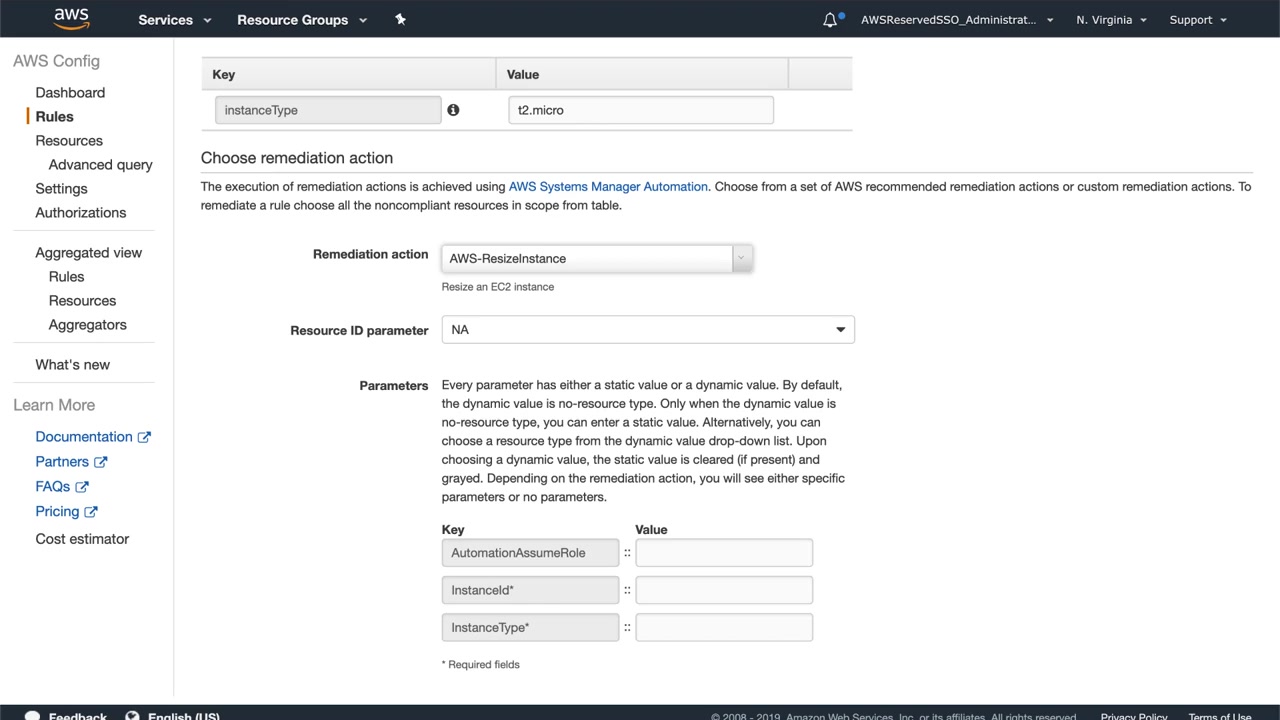
Task: Open the Remediation action dropdown
Action: point(597,258)
